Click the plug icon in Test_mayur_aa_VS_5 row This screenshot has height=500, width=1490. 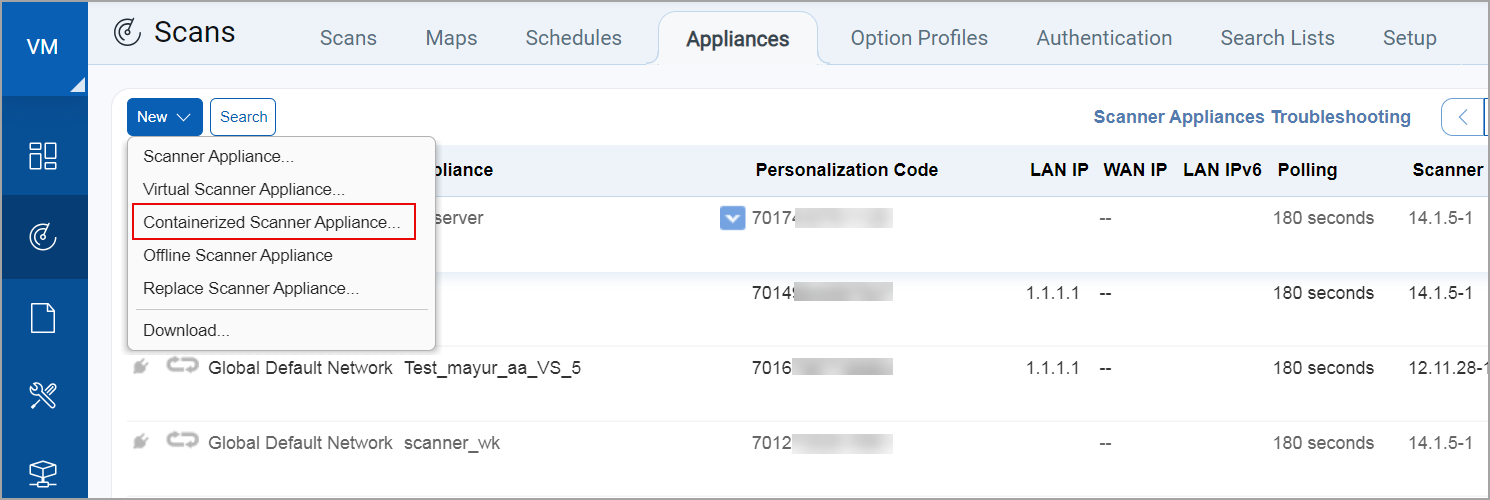click(141, 368)
